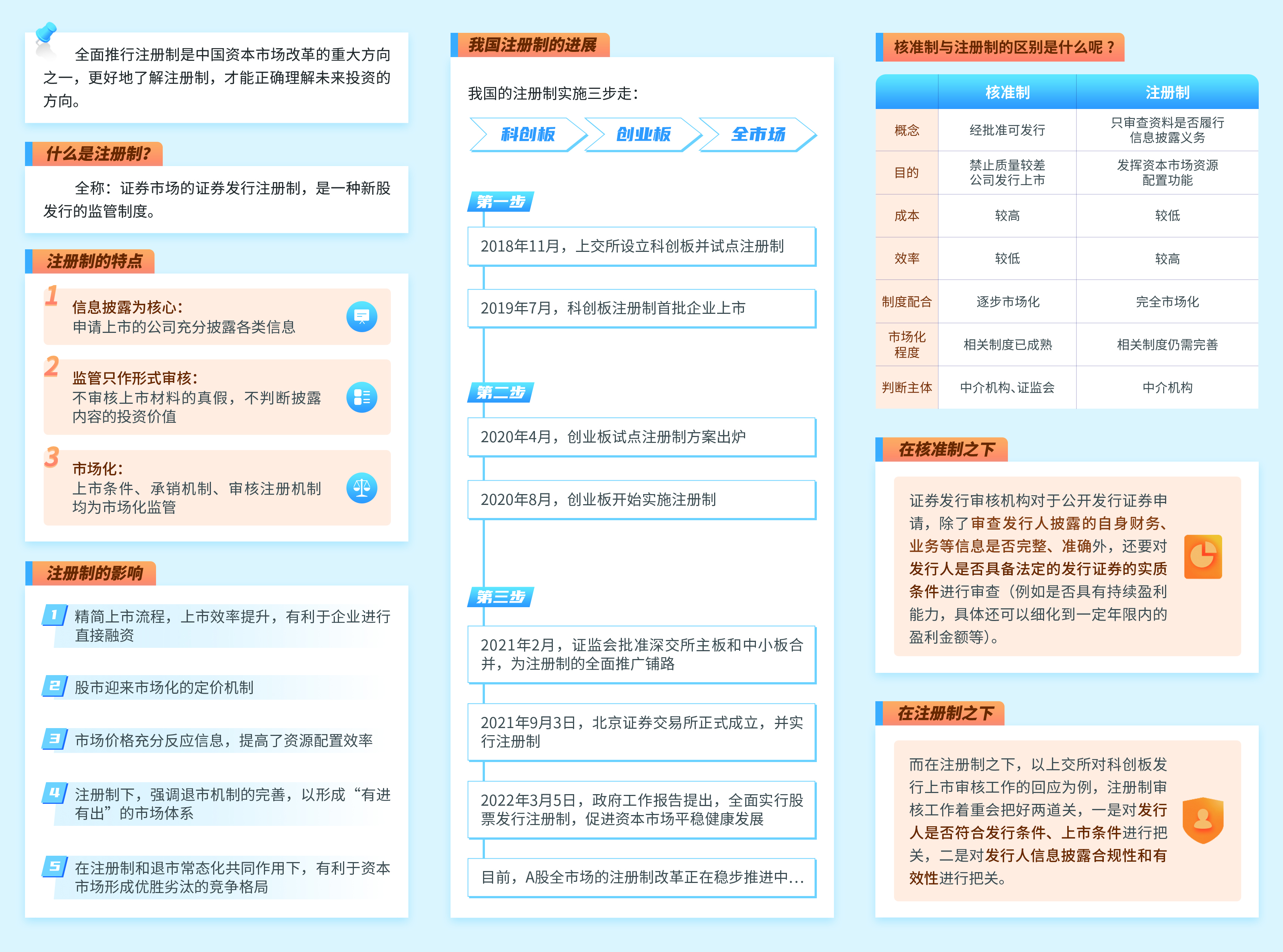Click the number 5 badge in 注册制的影响

pos(55,866)
